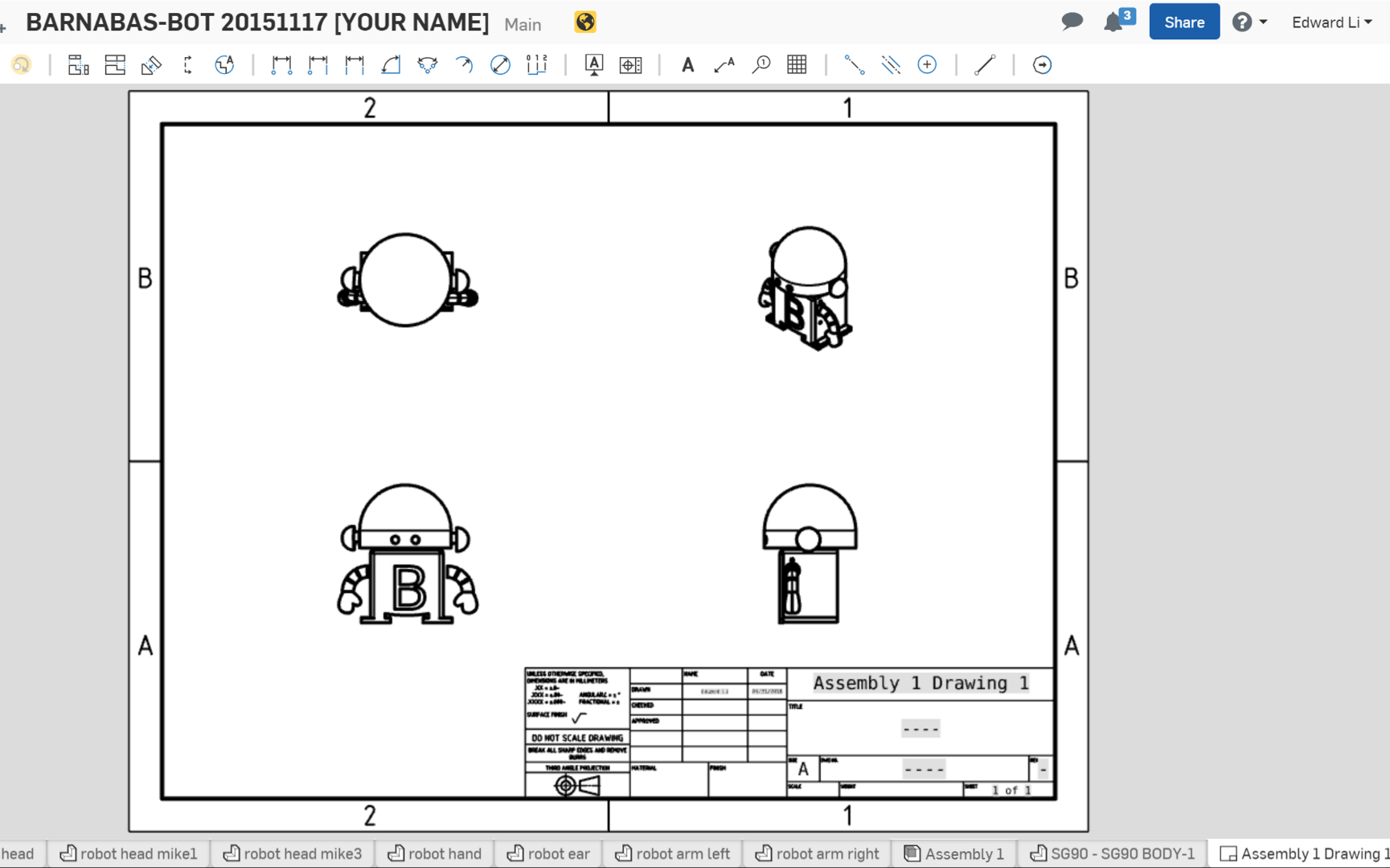This screenshot has height=868, width=1390.
Task: Select the side view of the robot
Action: tap(810, 554)
